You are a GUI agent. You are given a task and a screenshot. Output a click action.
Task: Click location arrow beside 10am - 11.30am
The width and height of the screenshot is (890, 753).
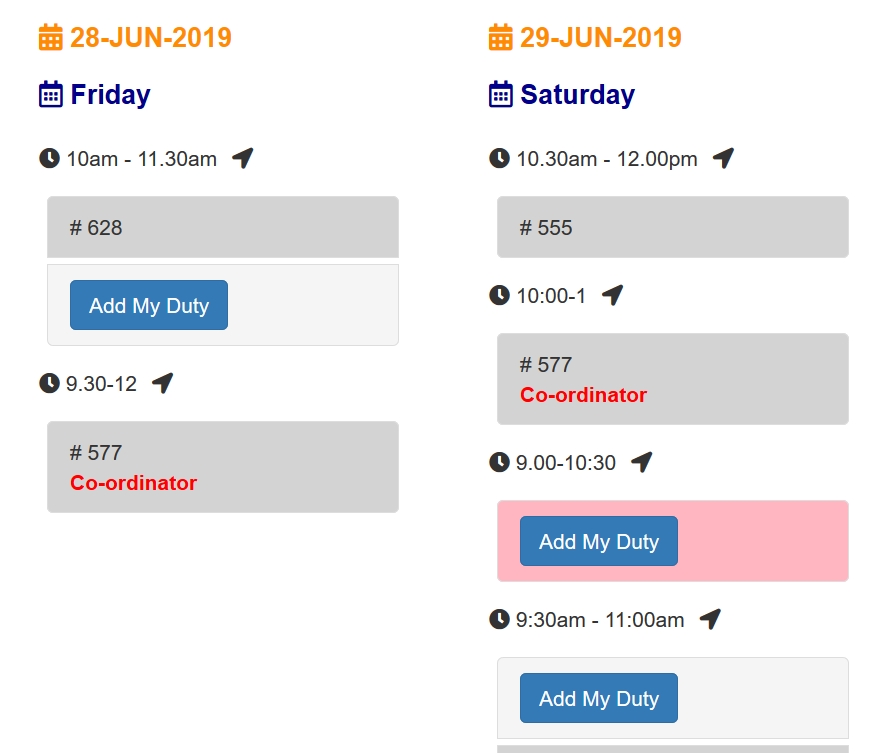tap(242, 158)
